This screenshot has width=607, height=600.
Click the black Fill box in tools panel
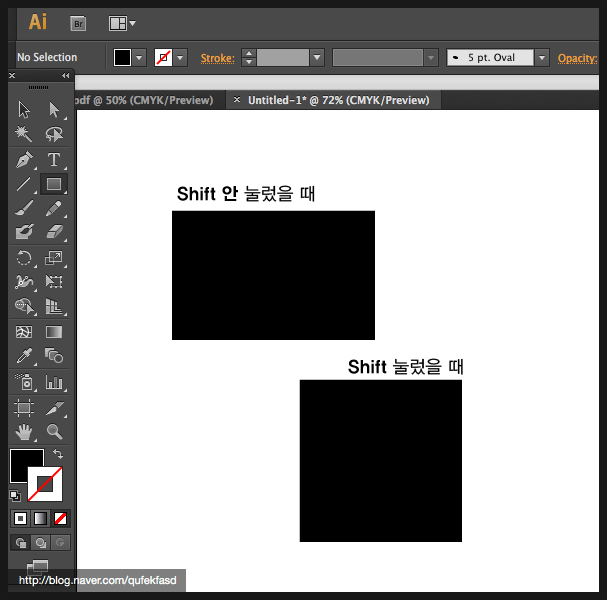pyautogui.click(x=24, y=461)
